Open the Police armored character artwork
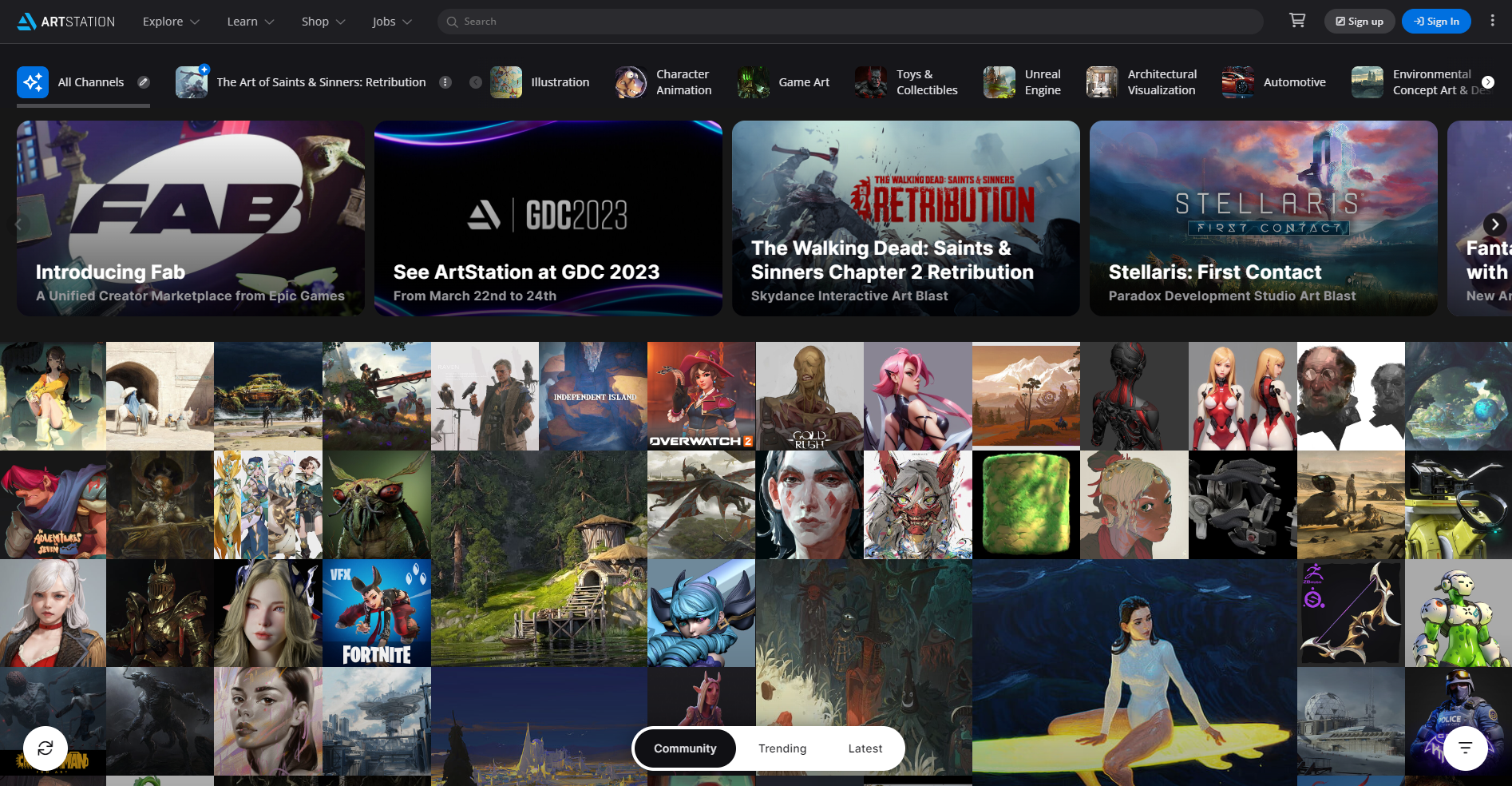Screen dimensions: 1512x786 [1459, 721]
